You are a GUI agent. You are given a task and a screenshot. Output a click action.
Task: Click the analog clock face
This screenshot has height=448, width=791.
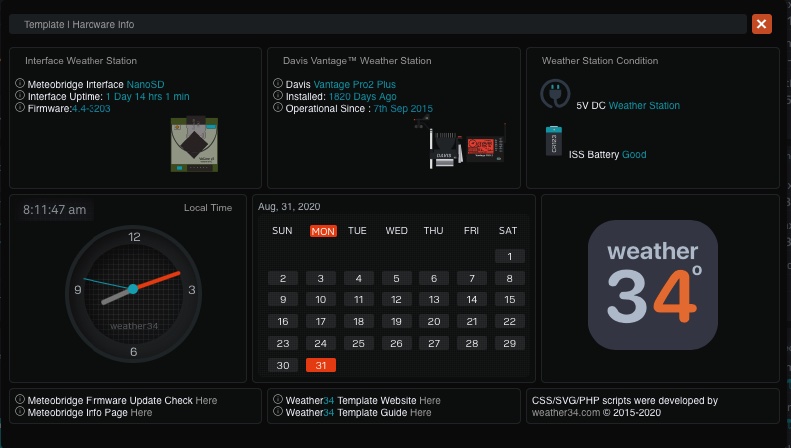click(133, 294)
